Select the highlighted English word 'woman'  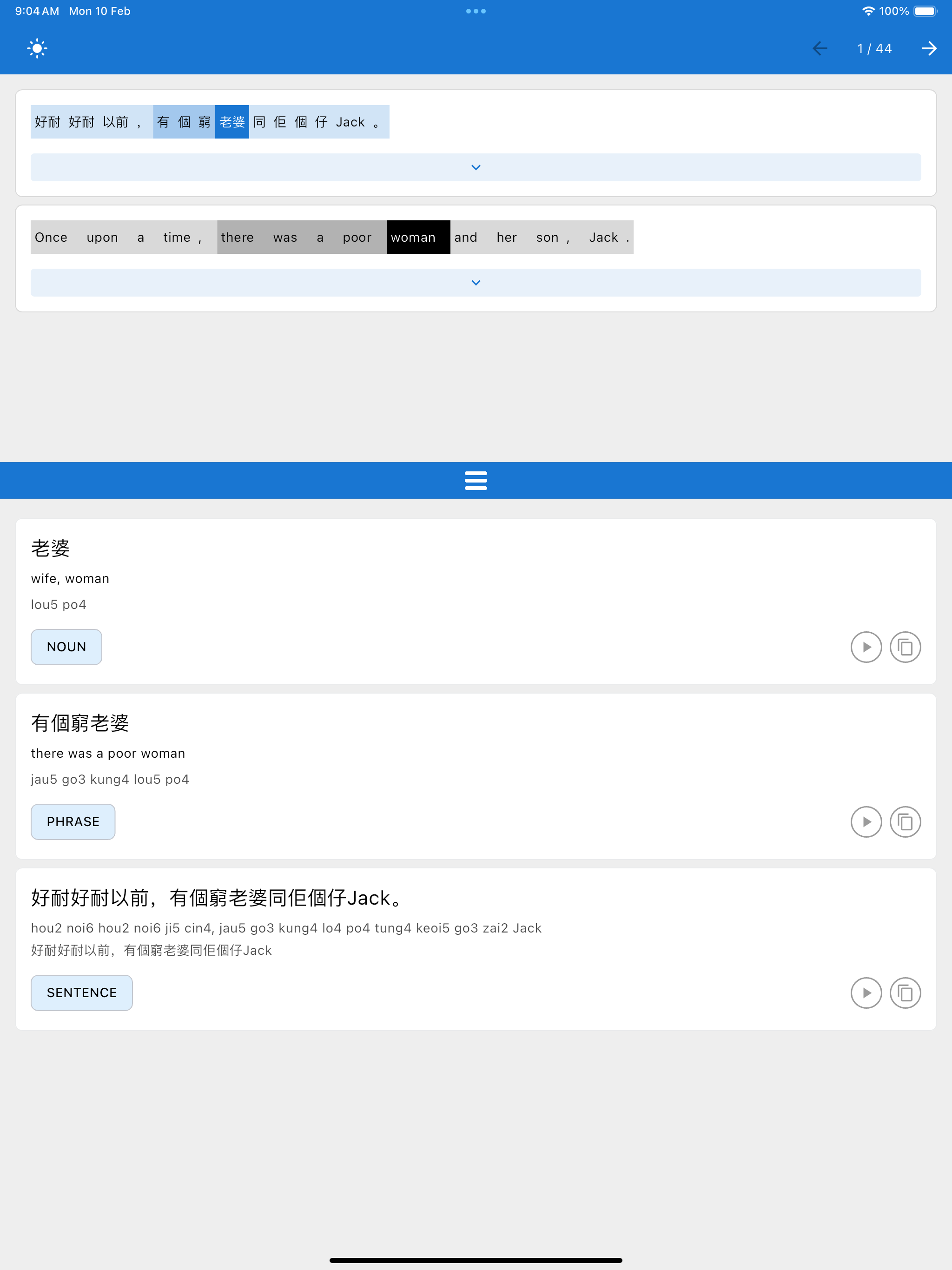coord(418,237)
